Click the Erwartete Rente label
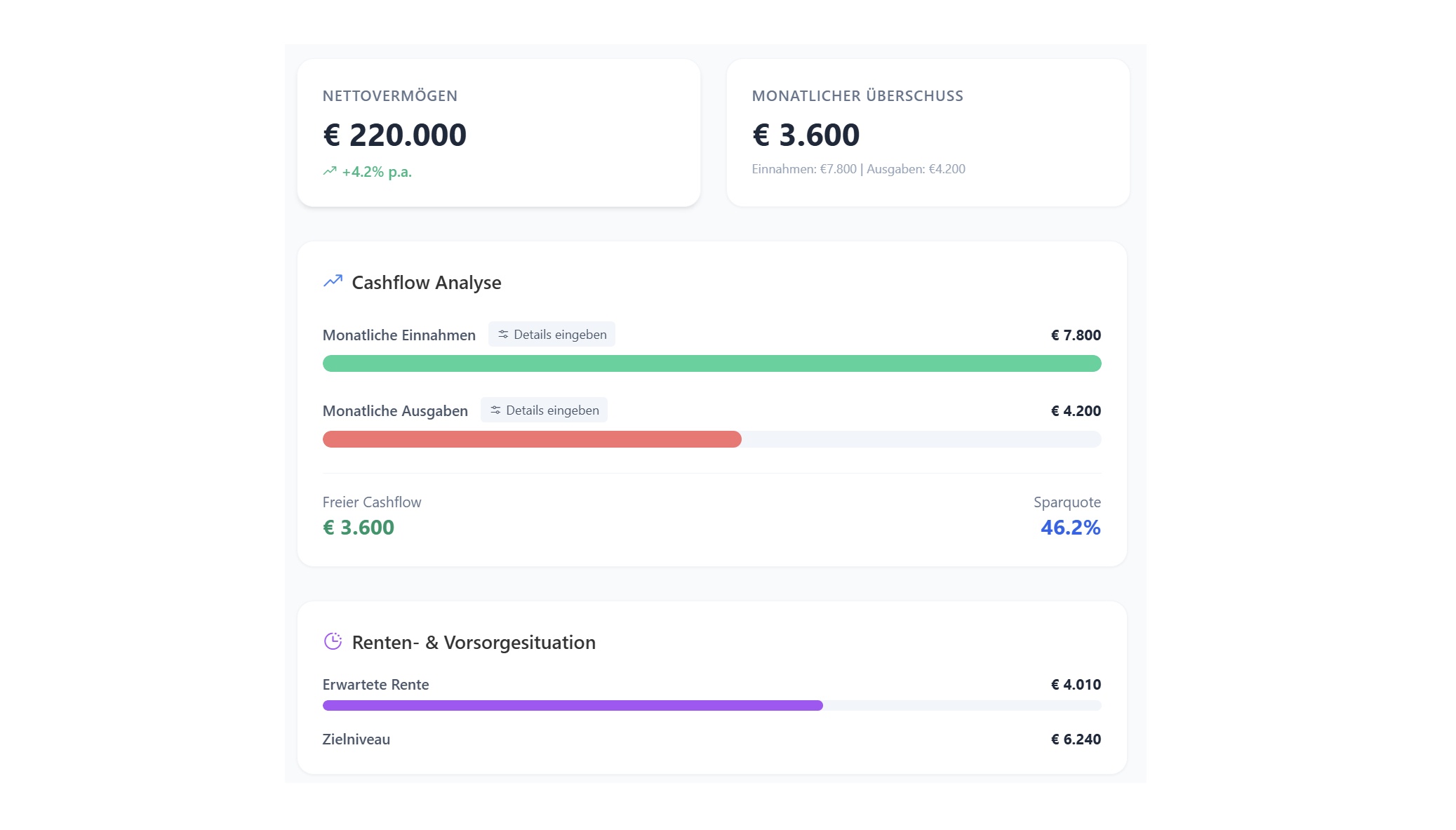Screen dimensions: 1456x830 375,684
